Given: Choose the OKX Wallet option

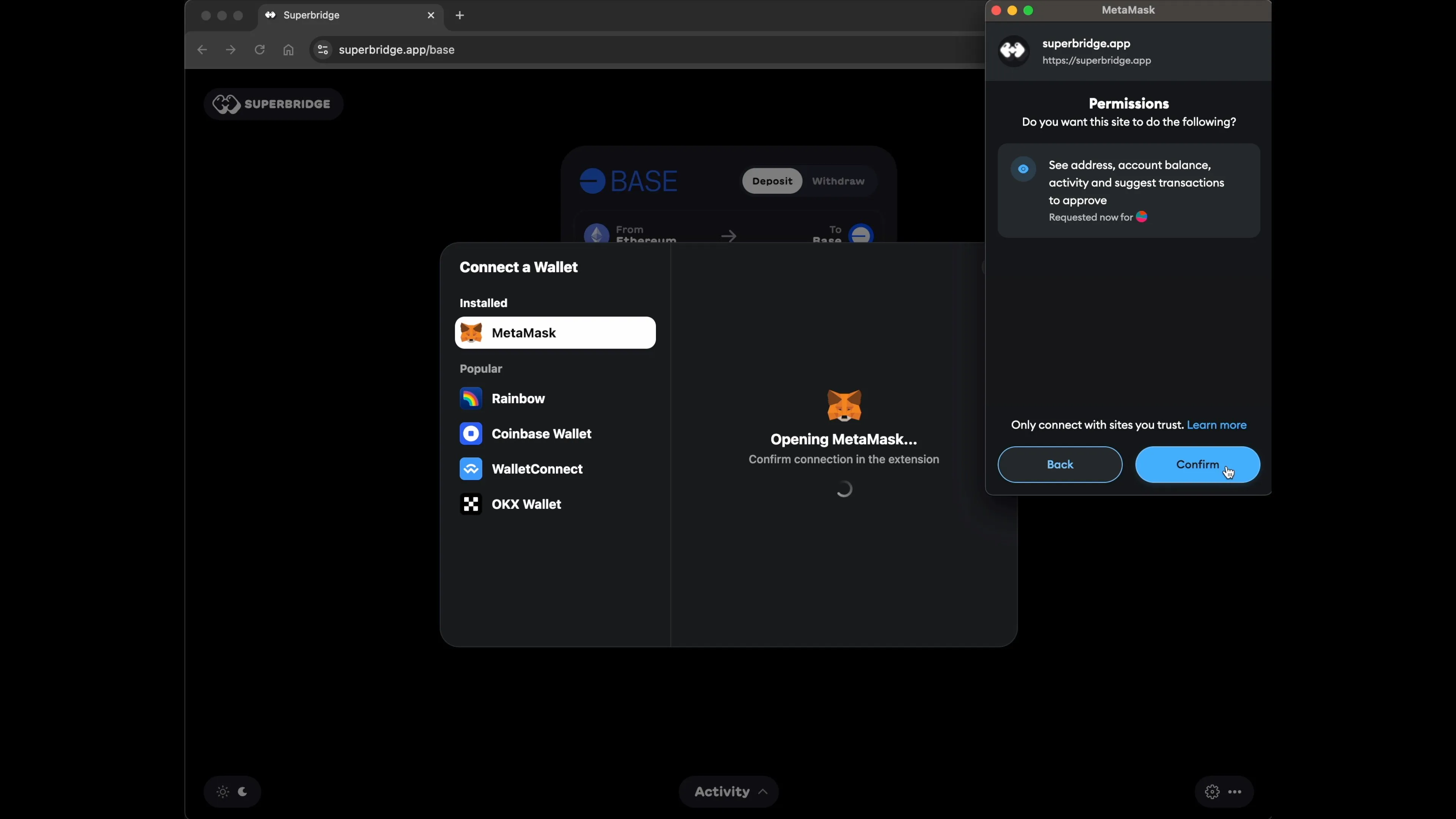Looking at the screenshot, I should point(555,504).
